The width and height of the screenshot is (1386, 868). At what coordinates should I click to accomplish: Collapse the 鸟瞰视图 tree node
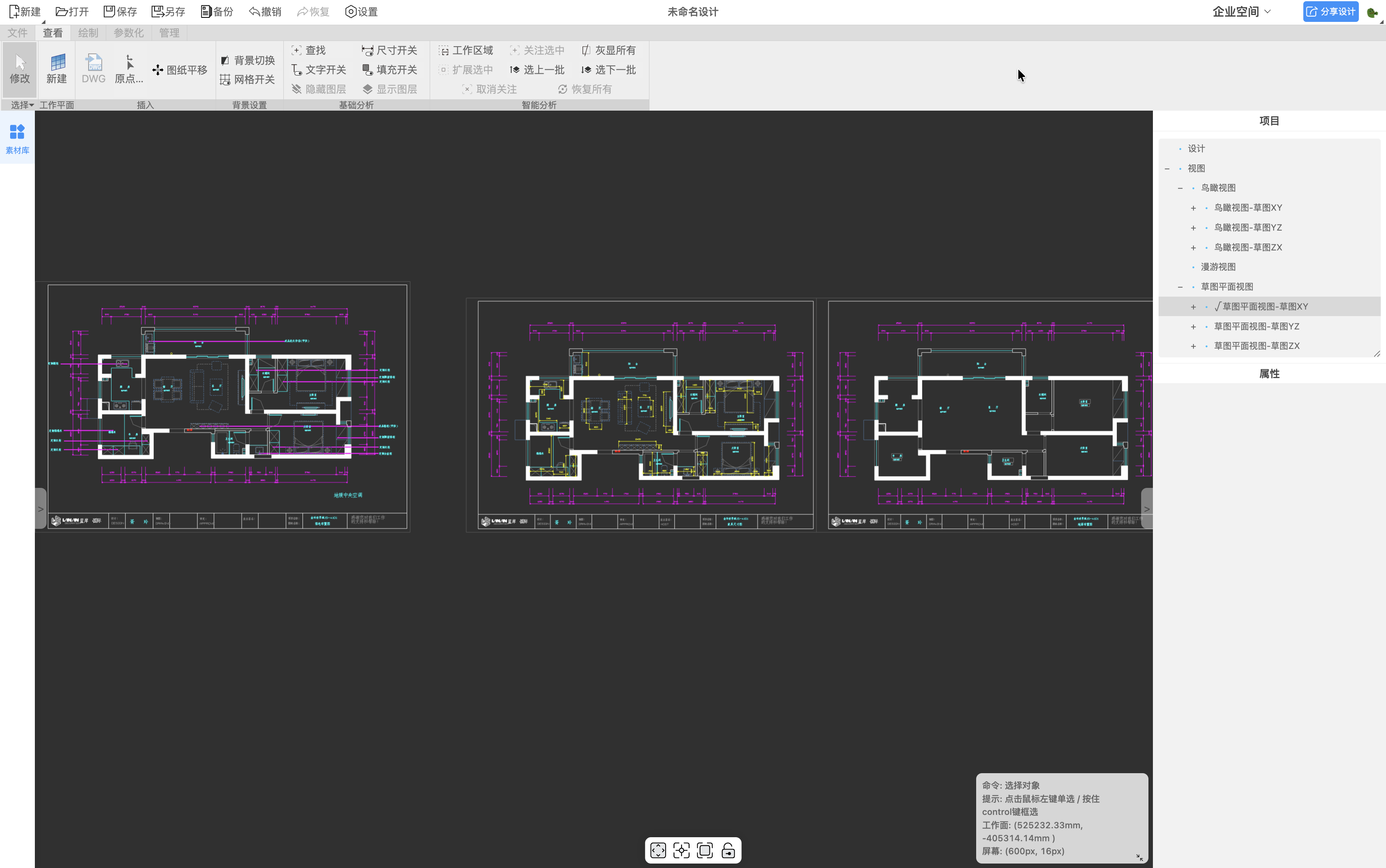(x=1180, y=188)
